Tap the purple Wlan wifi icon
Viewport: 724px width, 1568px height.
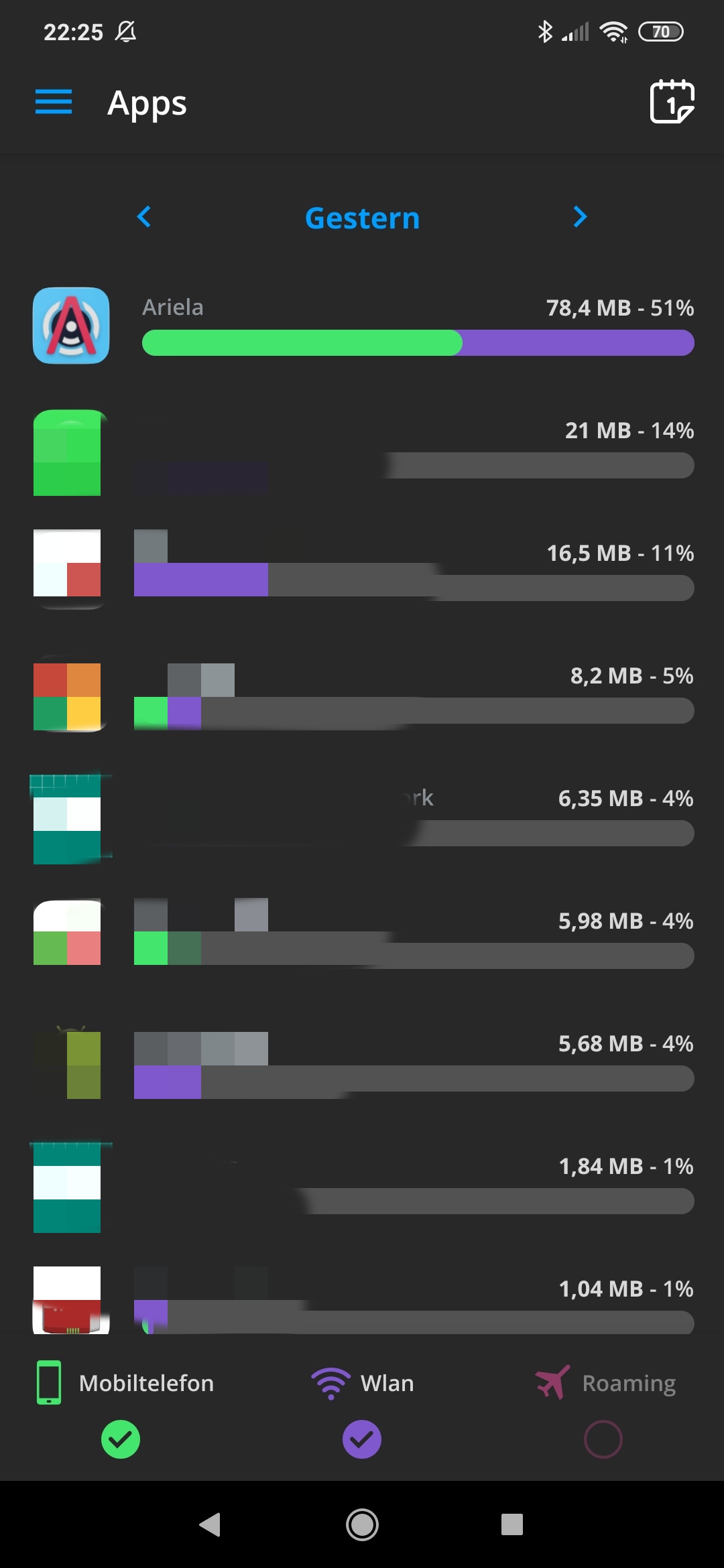[330, 1383]
